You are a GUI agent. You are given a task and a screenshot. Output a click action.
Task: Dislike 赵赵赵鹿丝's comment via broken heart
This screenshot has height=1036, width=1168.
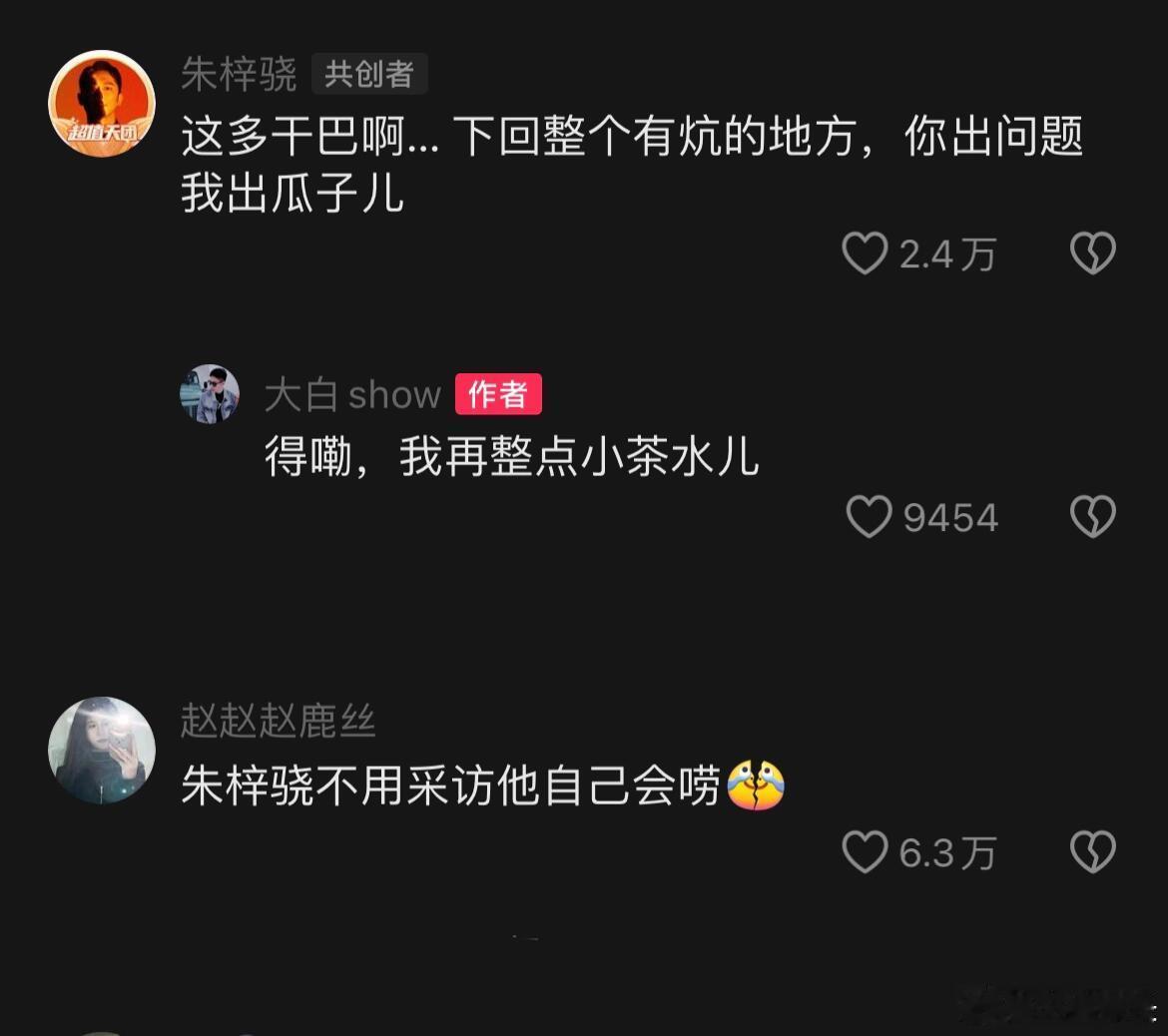click(x=1093, y=851)
